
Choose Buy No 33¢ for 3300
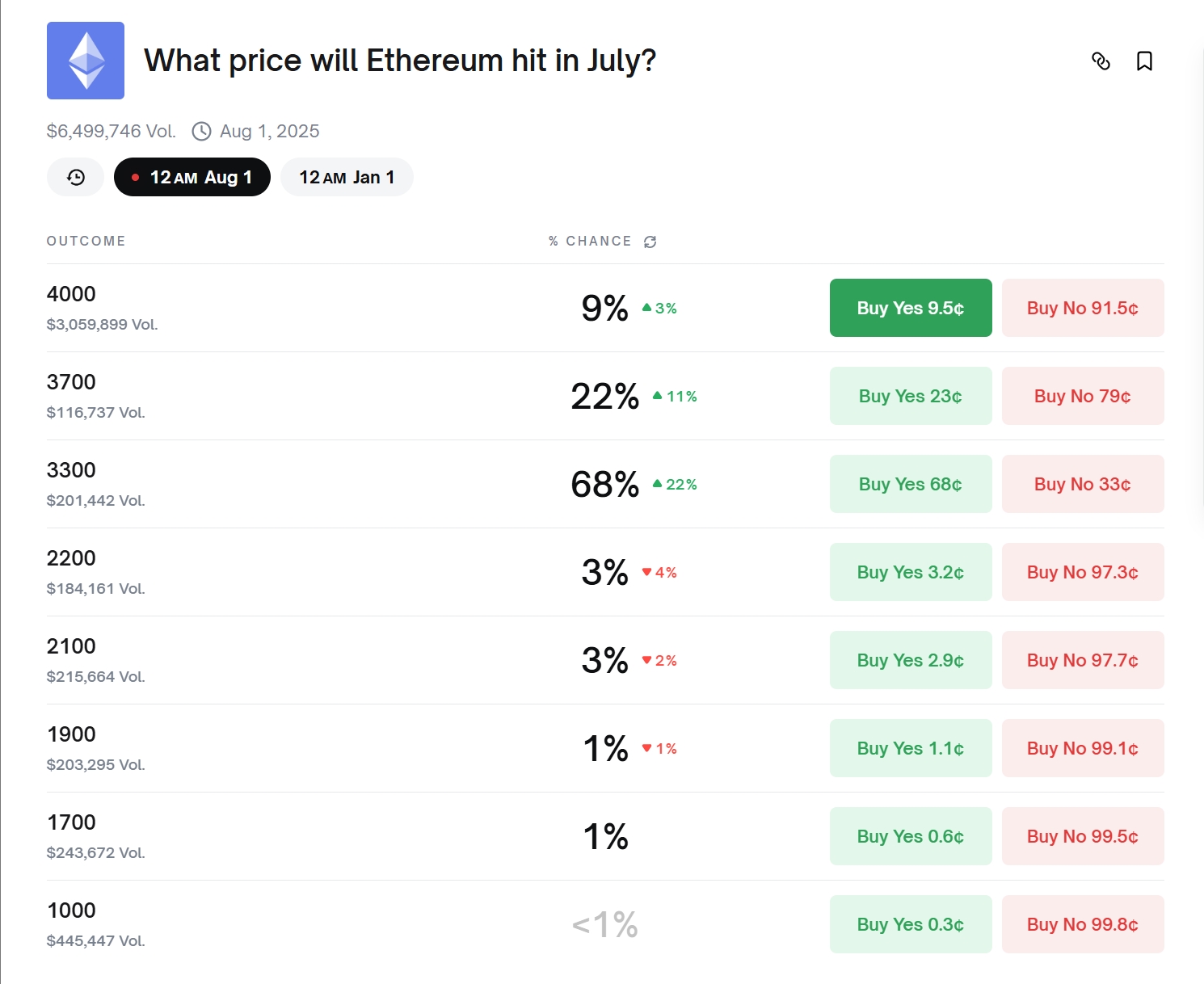[1082, 484]
